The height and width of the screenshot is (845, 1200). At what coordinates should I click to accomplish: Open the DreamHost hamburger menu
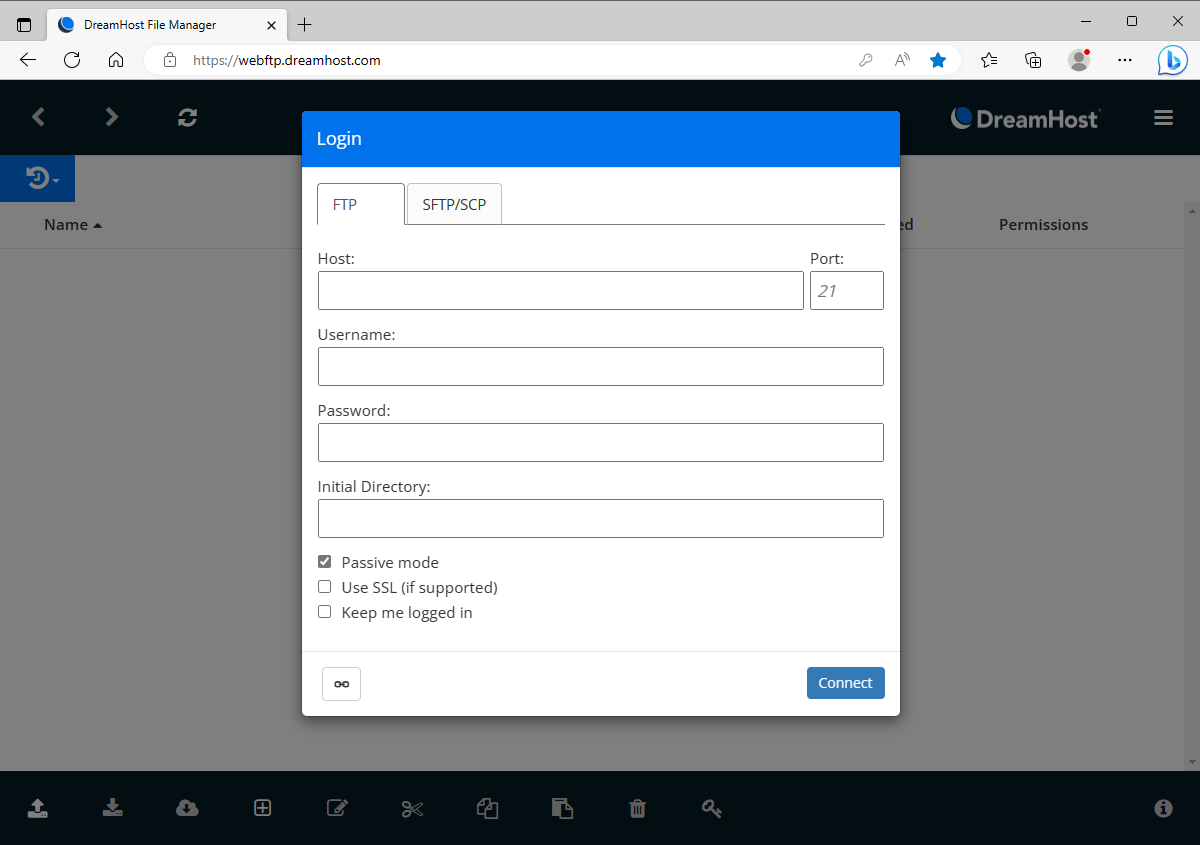(x=1163, y=118)
